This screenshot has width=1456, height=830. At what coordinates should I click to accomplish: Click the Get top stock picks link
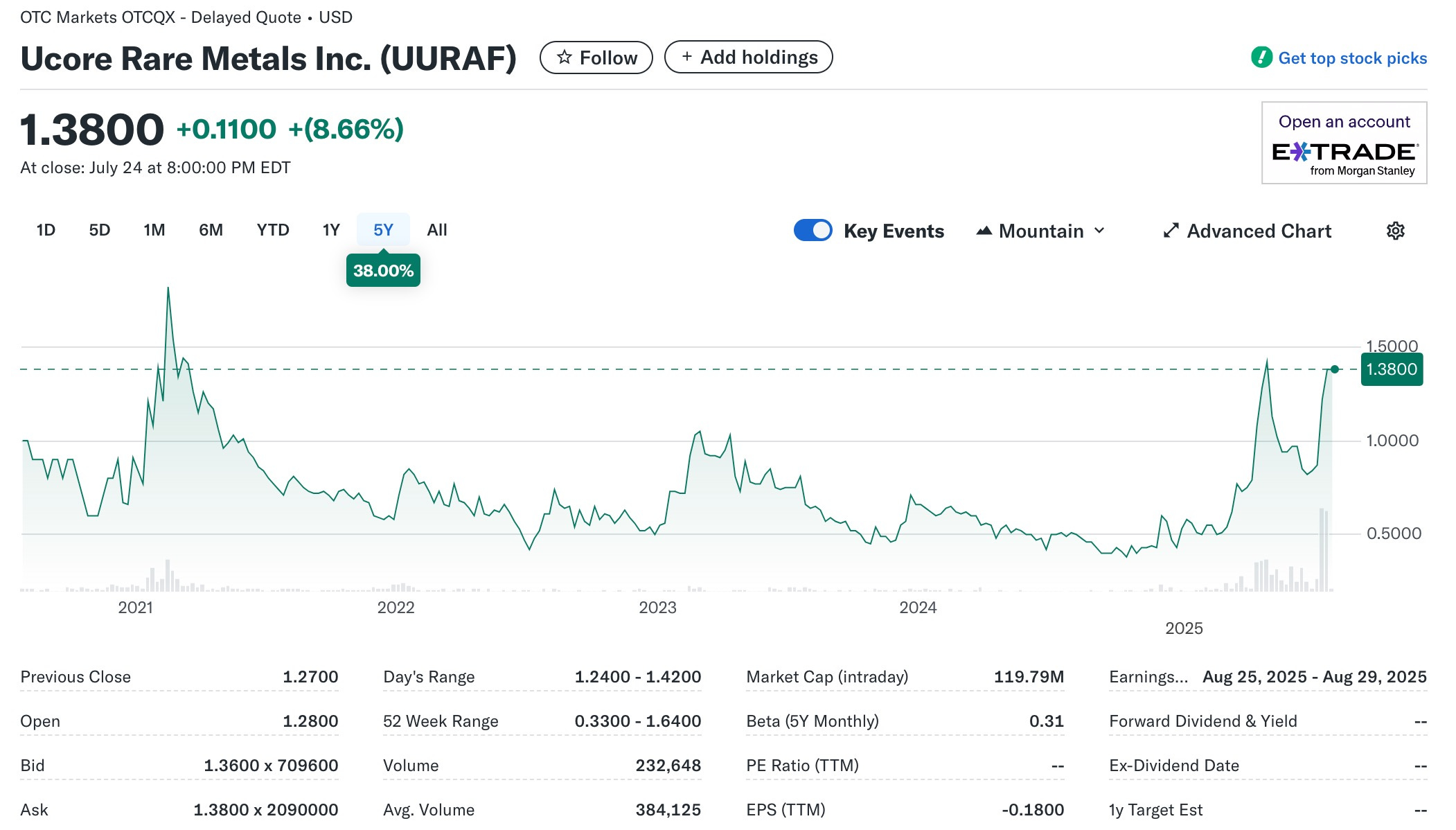click(1352, 58)
